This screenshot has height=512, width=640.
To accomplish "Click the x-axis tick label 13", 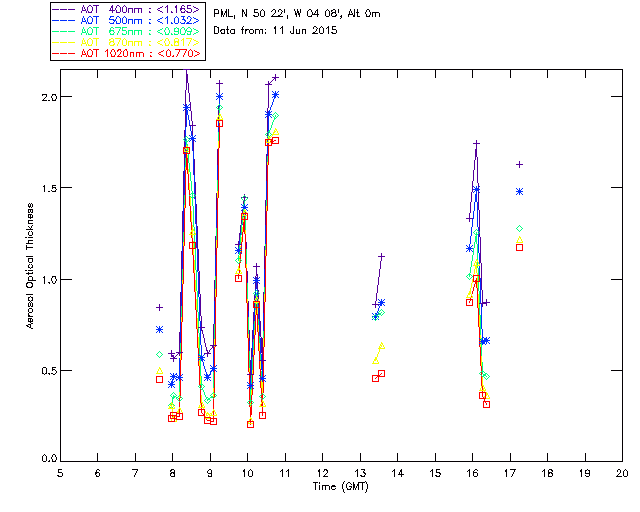I will [360, 473].
